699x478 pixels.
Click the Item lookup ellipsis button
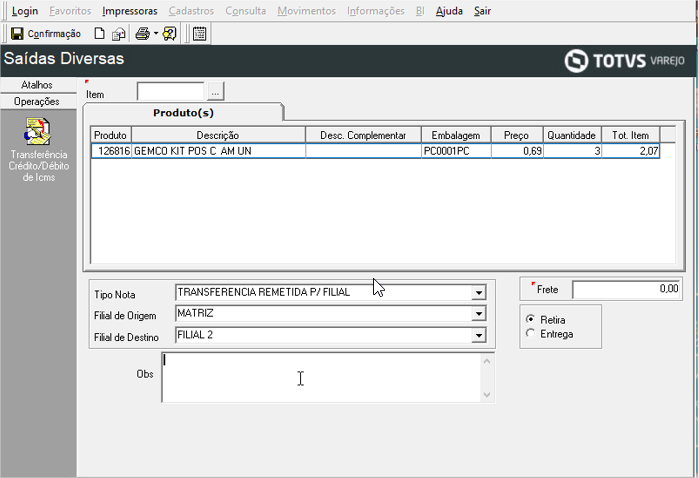tap(215, 91)
